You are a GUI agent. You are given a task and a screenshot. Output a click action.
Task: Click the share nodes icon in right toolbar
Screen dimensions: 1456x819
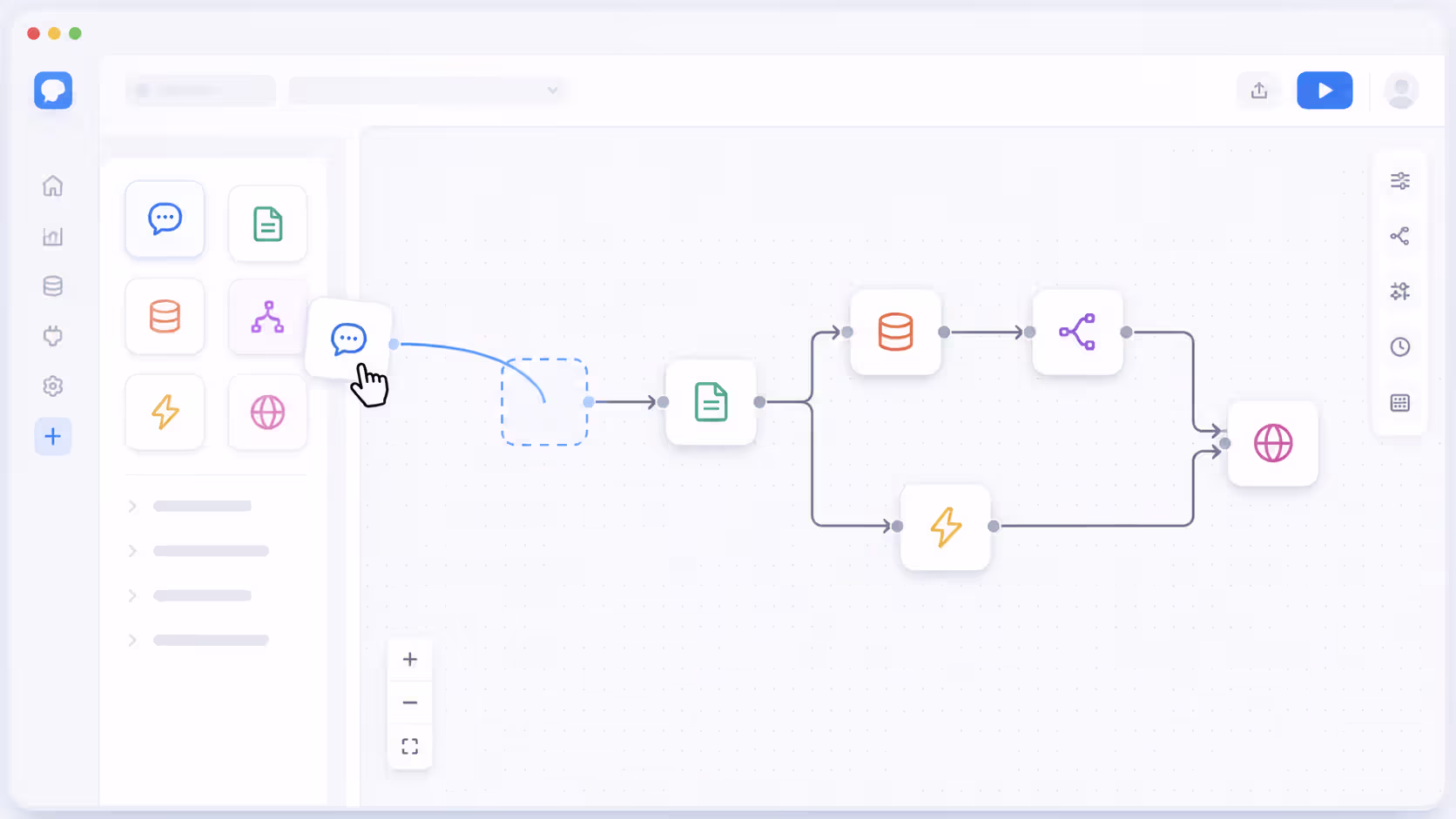coord(1400,236)
